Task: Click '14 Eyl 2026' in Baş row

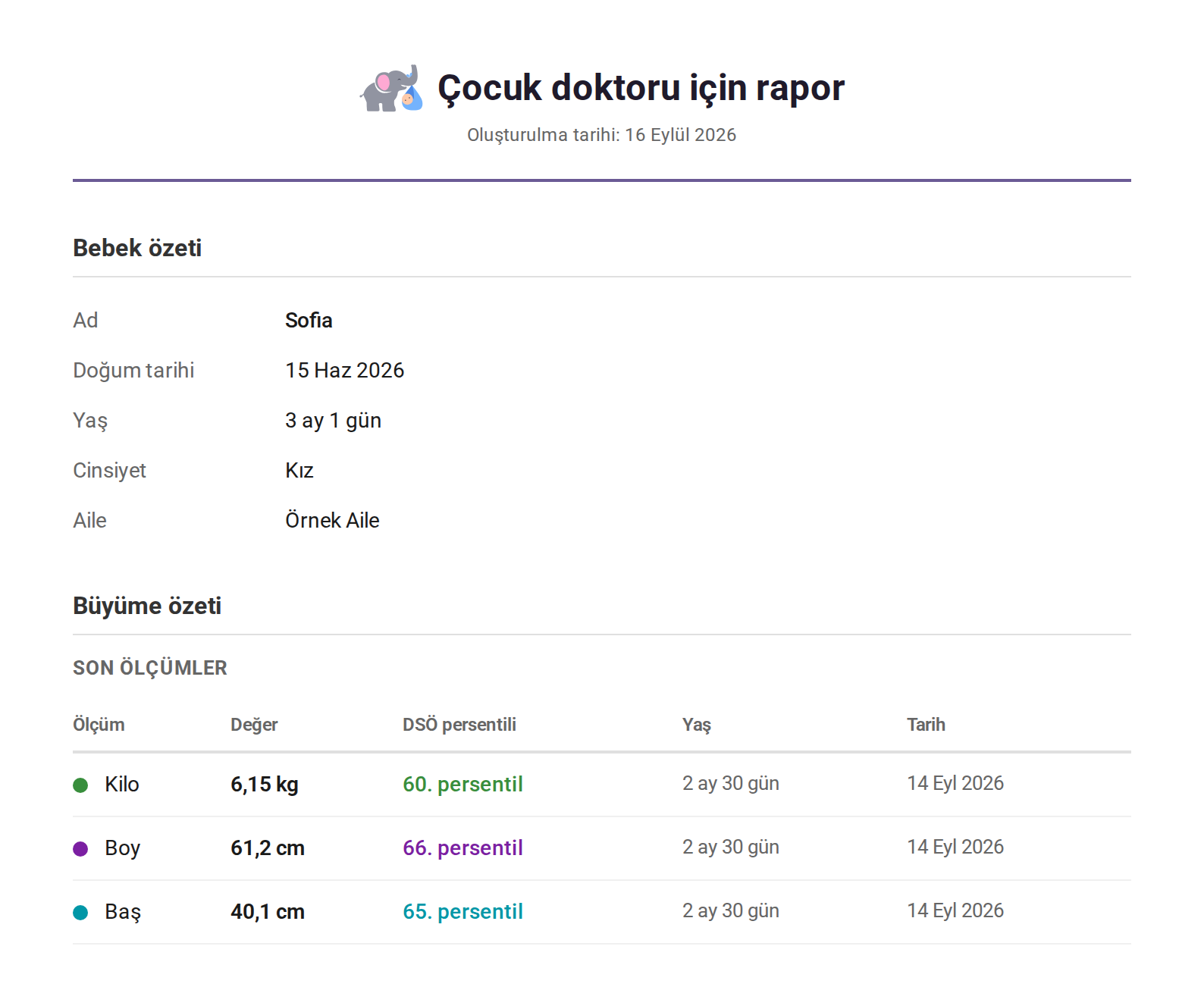Action: pyautogui.click(x=955, y=910)
